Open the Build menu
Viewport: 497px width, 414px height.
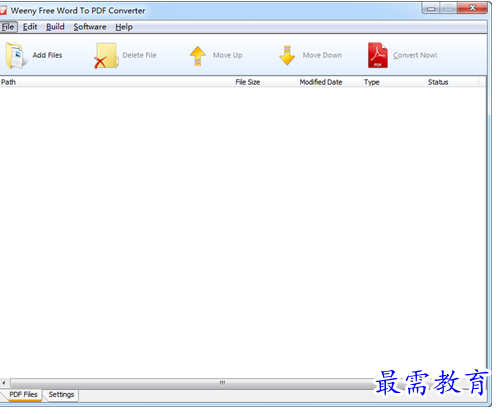(55, 27)
